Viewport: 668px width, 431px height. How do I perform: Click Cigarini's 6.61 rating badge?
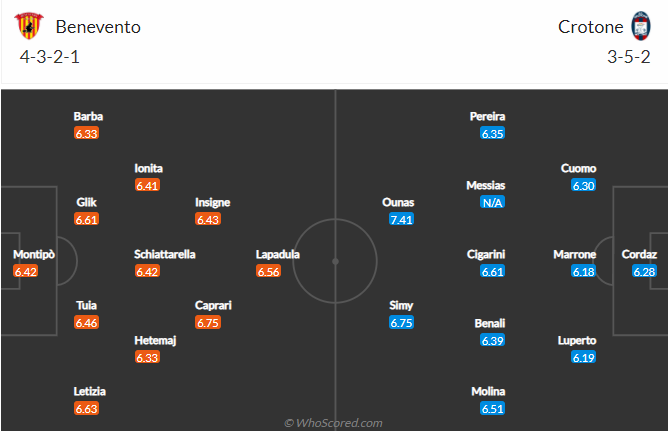point(492,271)
